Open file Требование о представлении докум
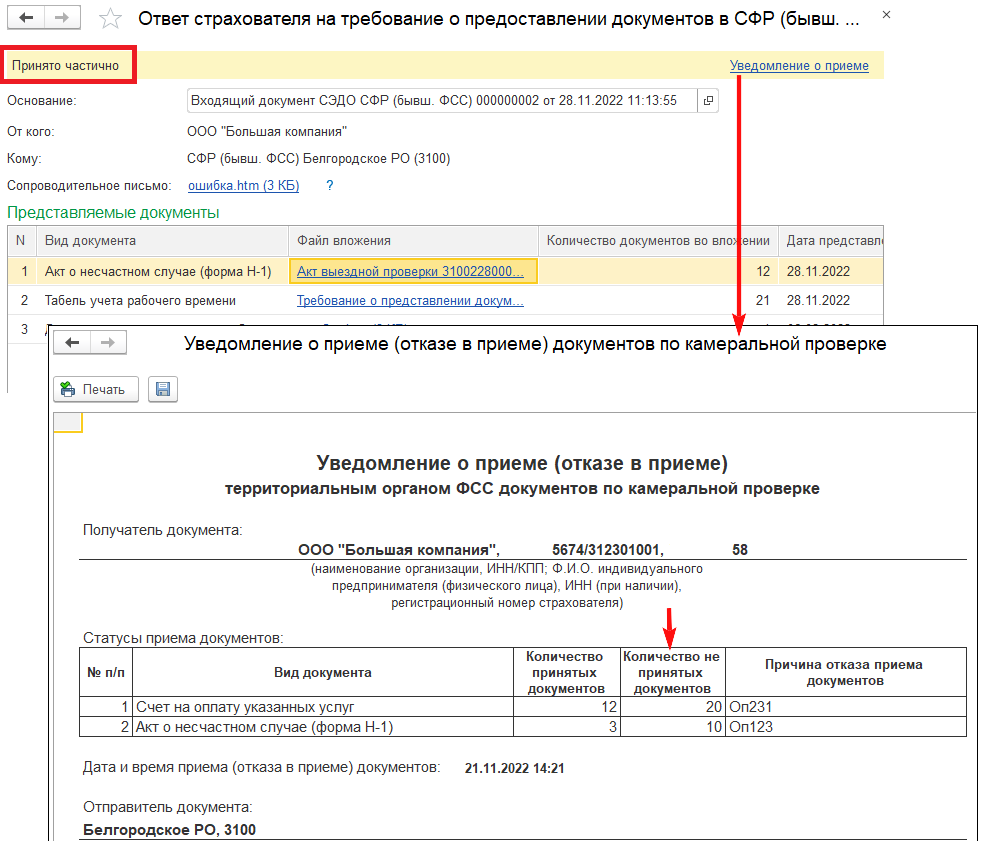This screenshot has height=841, width=991. tap(410, 301)
